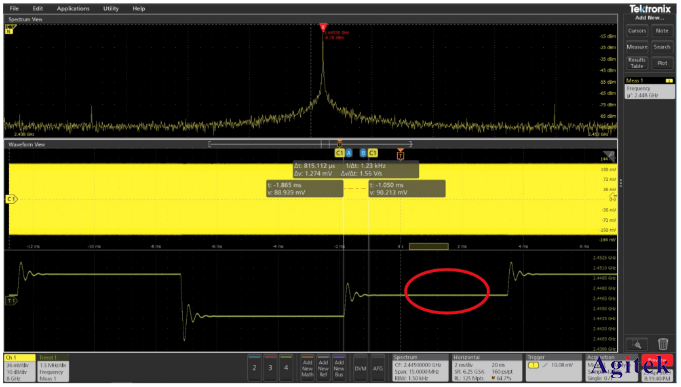The width and height of the screenshot is (681, 387).
Task: Click the T1 trend waveform handle
Action: [11, 301]
